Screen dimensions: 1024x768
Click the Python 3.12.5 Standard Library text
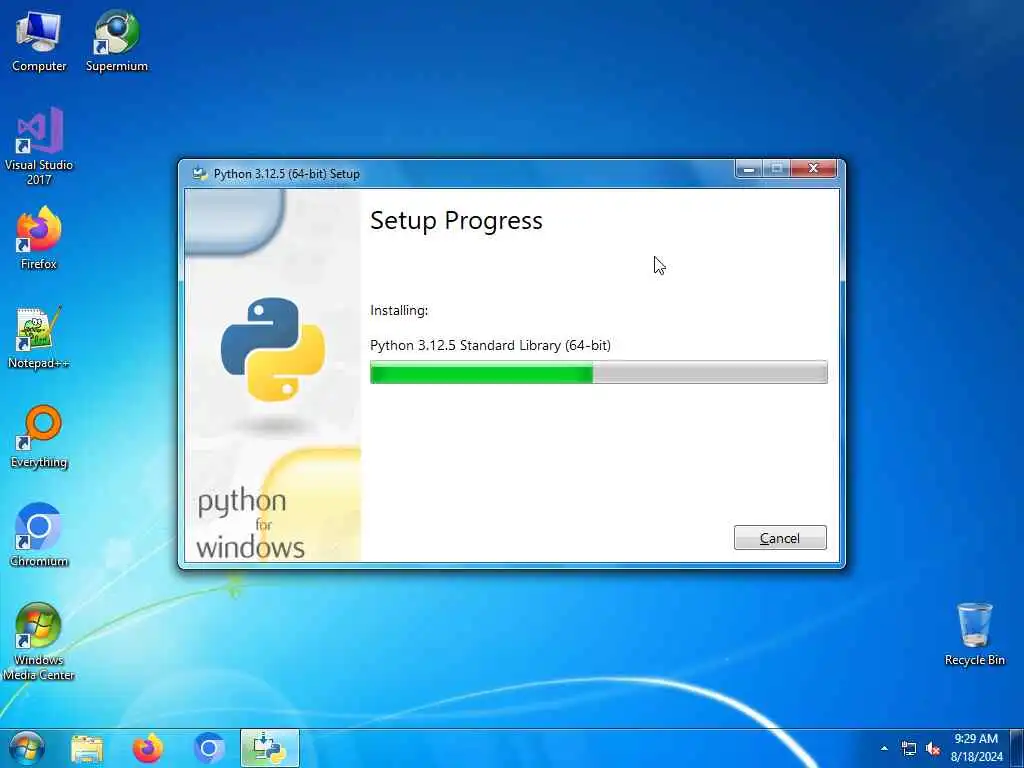coord(490,345)
